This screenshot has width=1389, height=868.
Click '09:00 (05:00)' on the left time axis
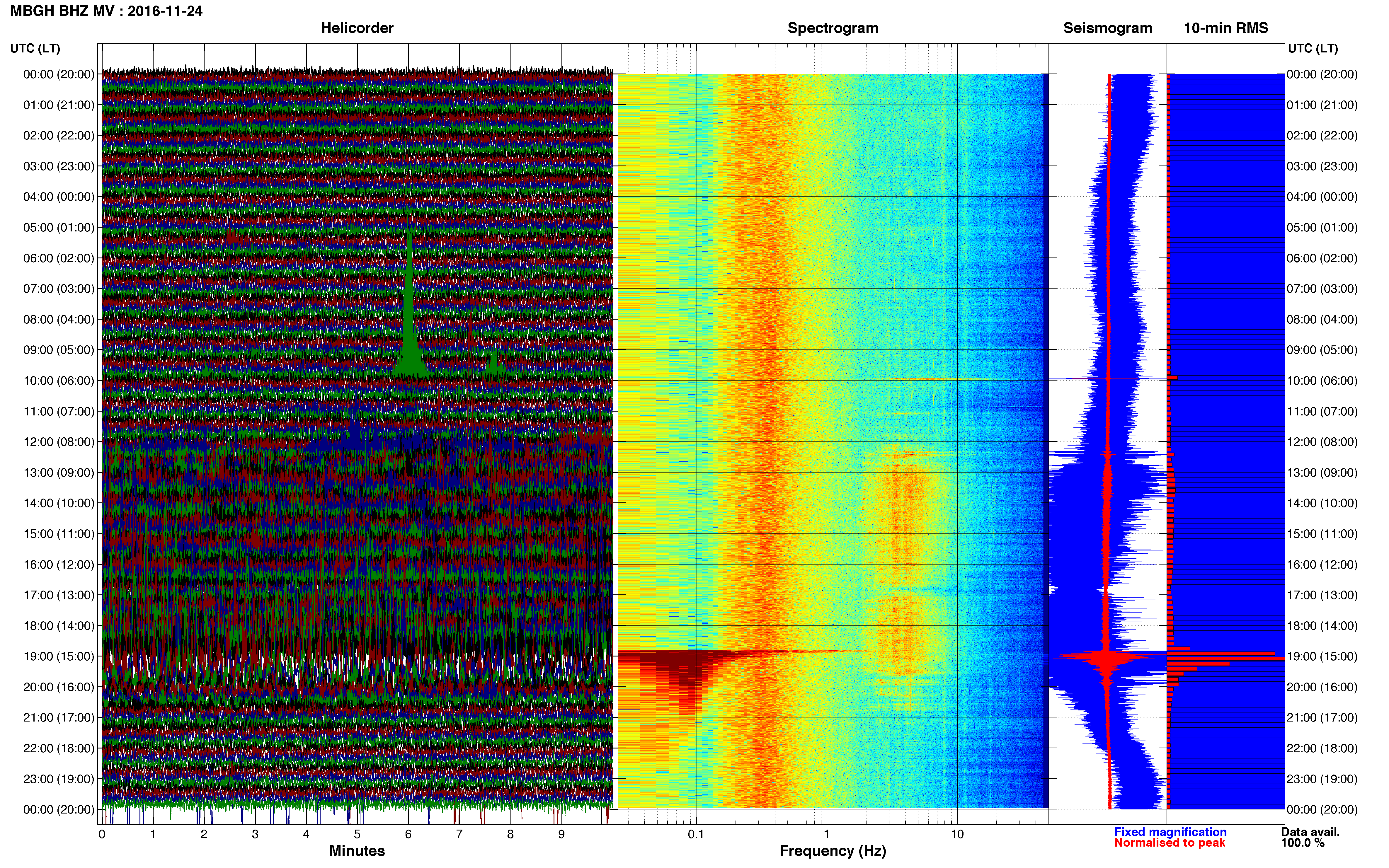(59, 350)
